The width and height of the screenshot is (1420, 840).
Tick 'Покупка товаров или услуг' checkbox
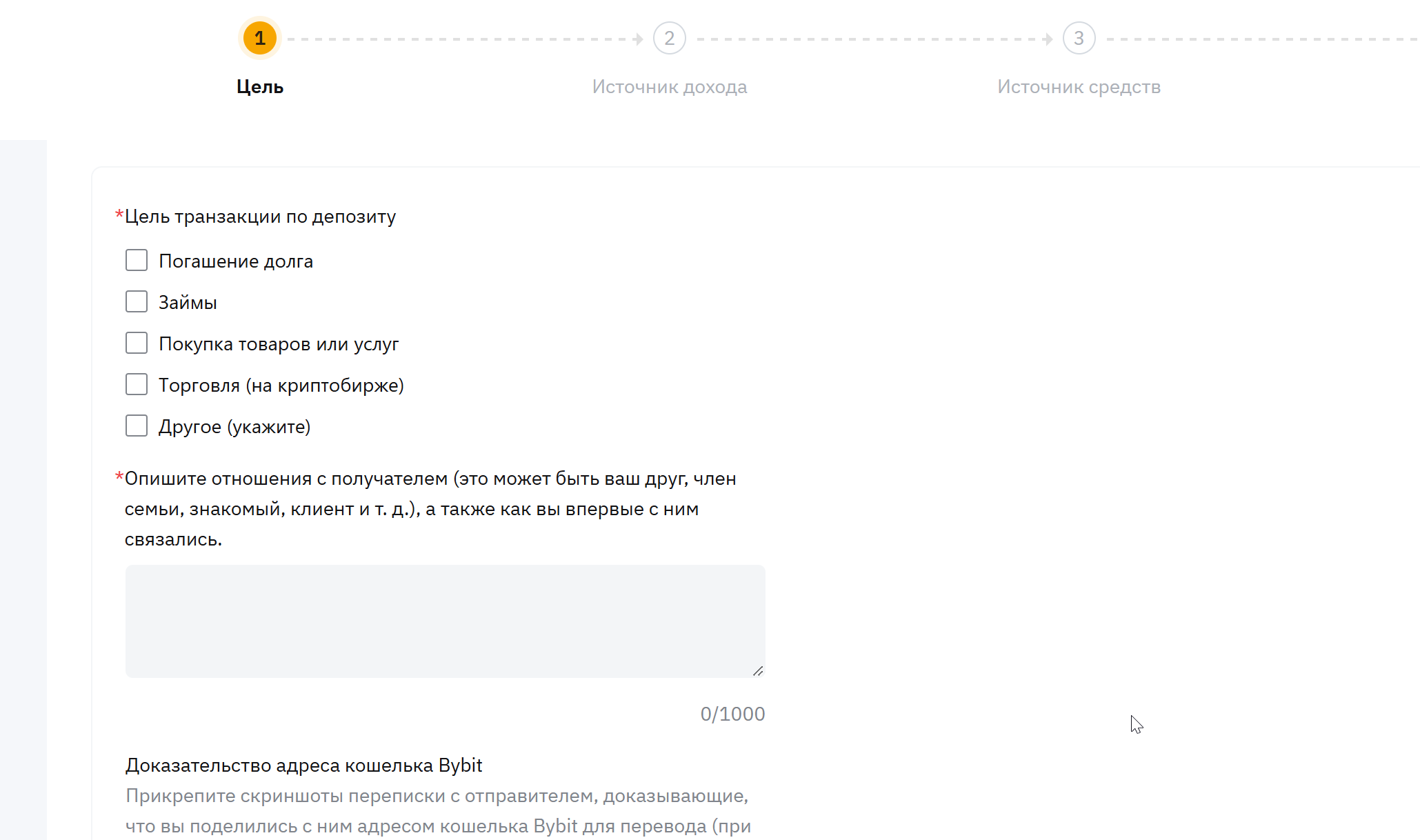[x=137, y=343]
